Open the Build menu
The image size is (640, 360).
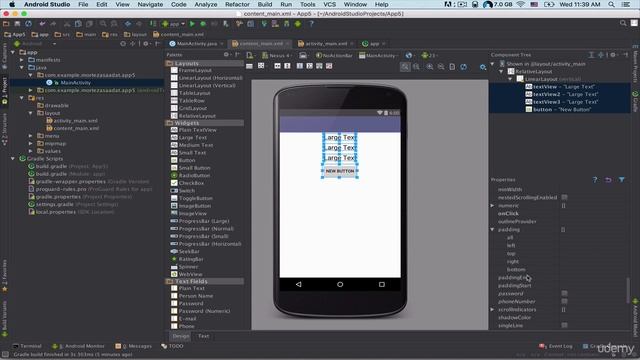[264, 4]
